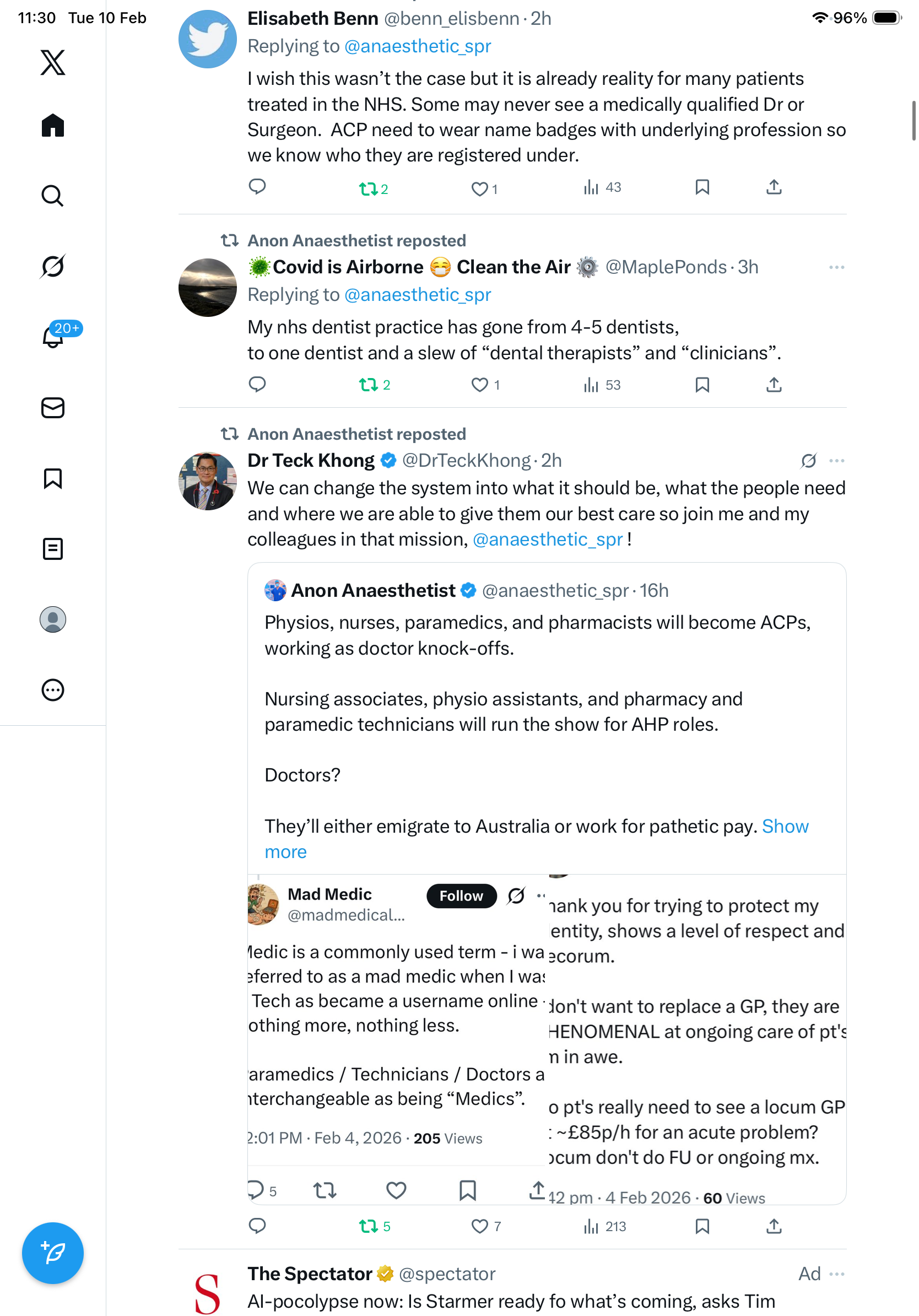Bookmark Dr Teck Khong's post
919x1316 pixels.
point(702,1226)
